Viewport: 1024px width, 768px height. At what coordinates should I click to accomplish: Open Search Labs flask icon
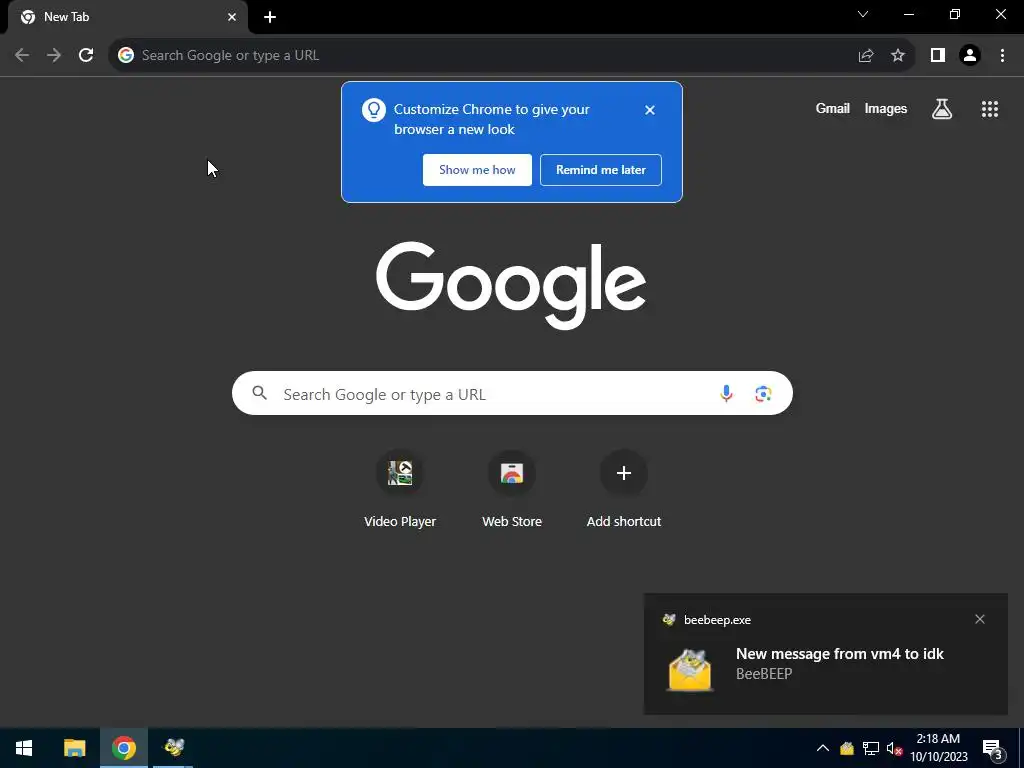[942, 109]
